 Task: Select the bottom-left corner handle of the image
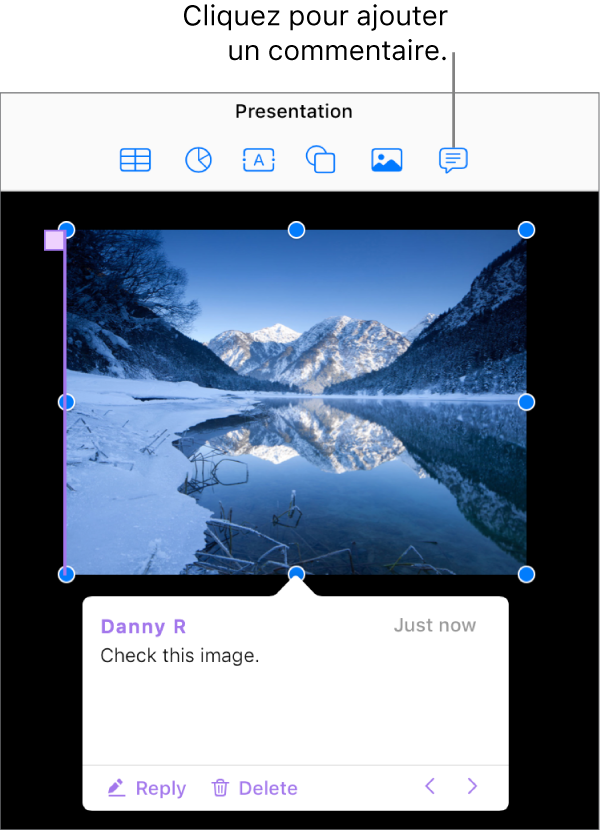tap(66, 574)
